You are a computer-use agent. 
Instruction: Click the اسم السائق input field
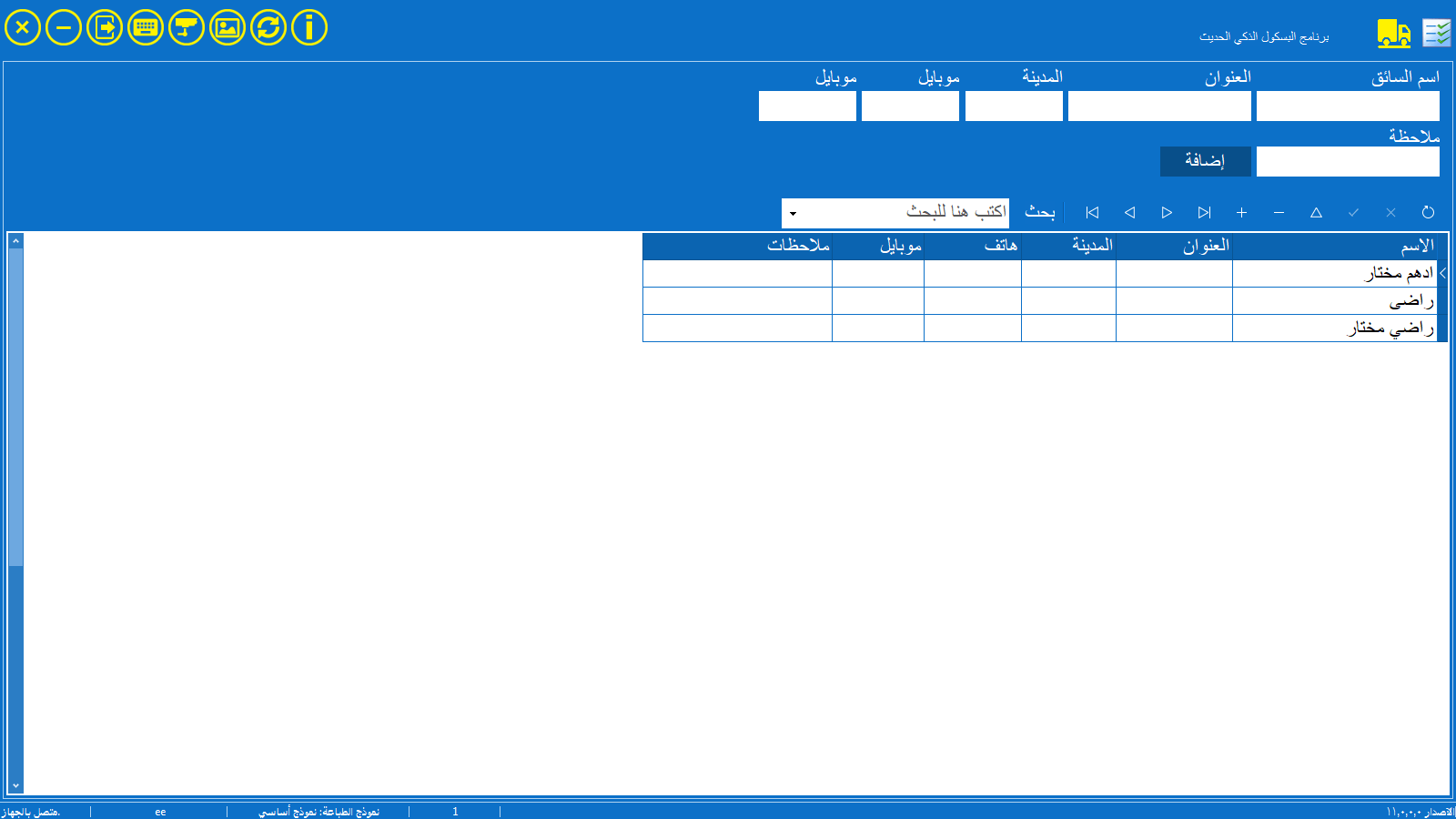1348,106
